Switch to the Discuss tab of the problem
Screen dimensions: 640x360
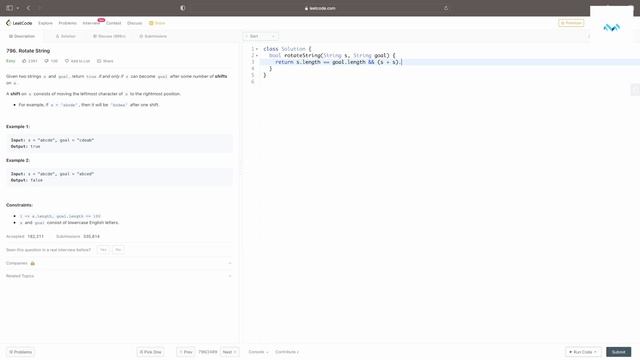(109, 36)
